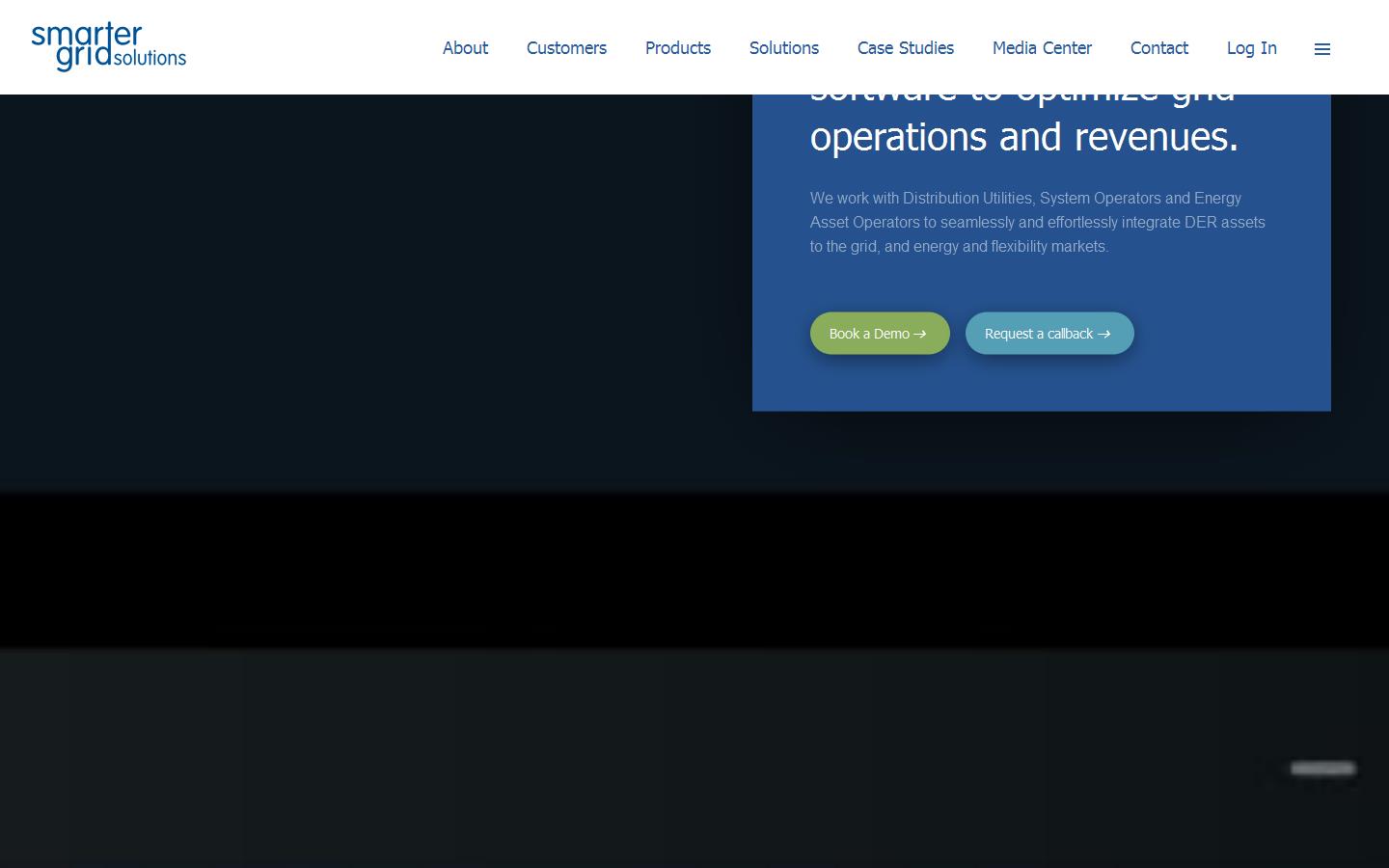Go to the Log In page
Image resolution: width=1389 pixels, height=868 pixels.
(1251, 48)
